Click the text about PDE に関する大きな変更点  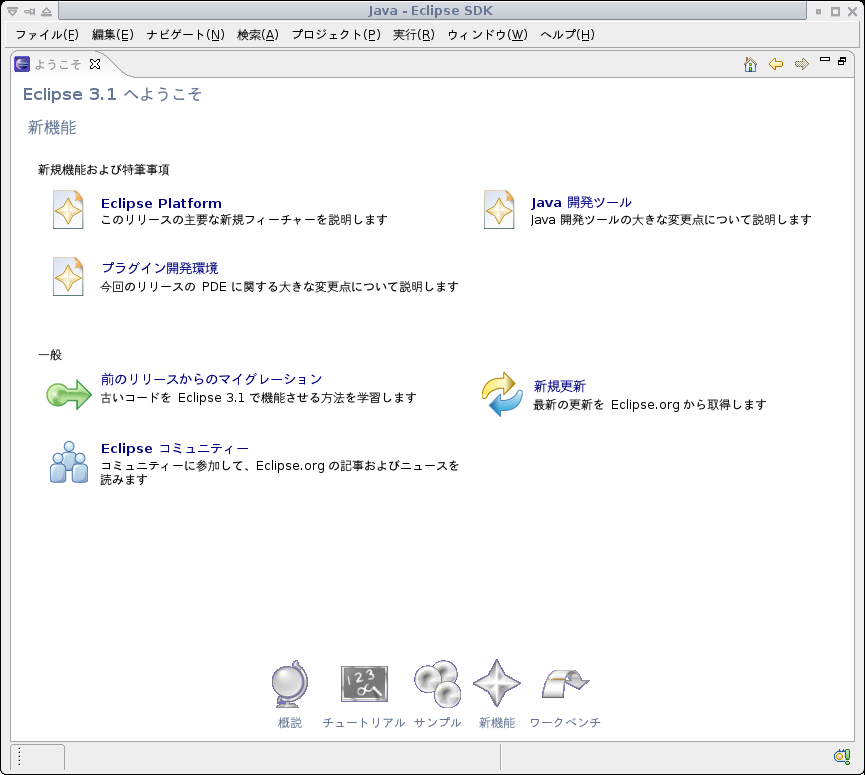[279, 287]
